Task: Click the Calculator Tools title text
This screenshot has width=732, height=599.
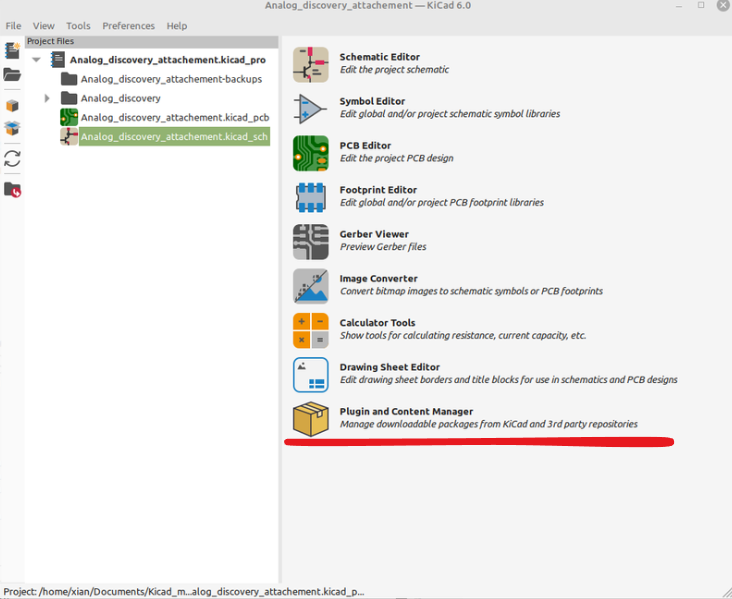Action: 377,323
